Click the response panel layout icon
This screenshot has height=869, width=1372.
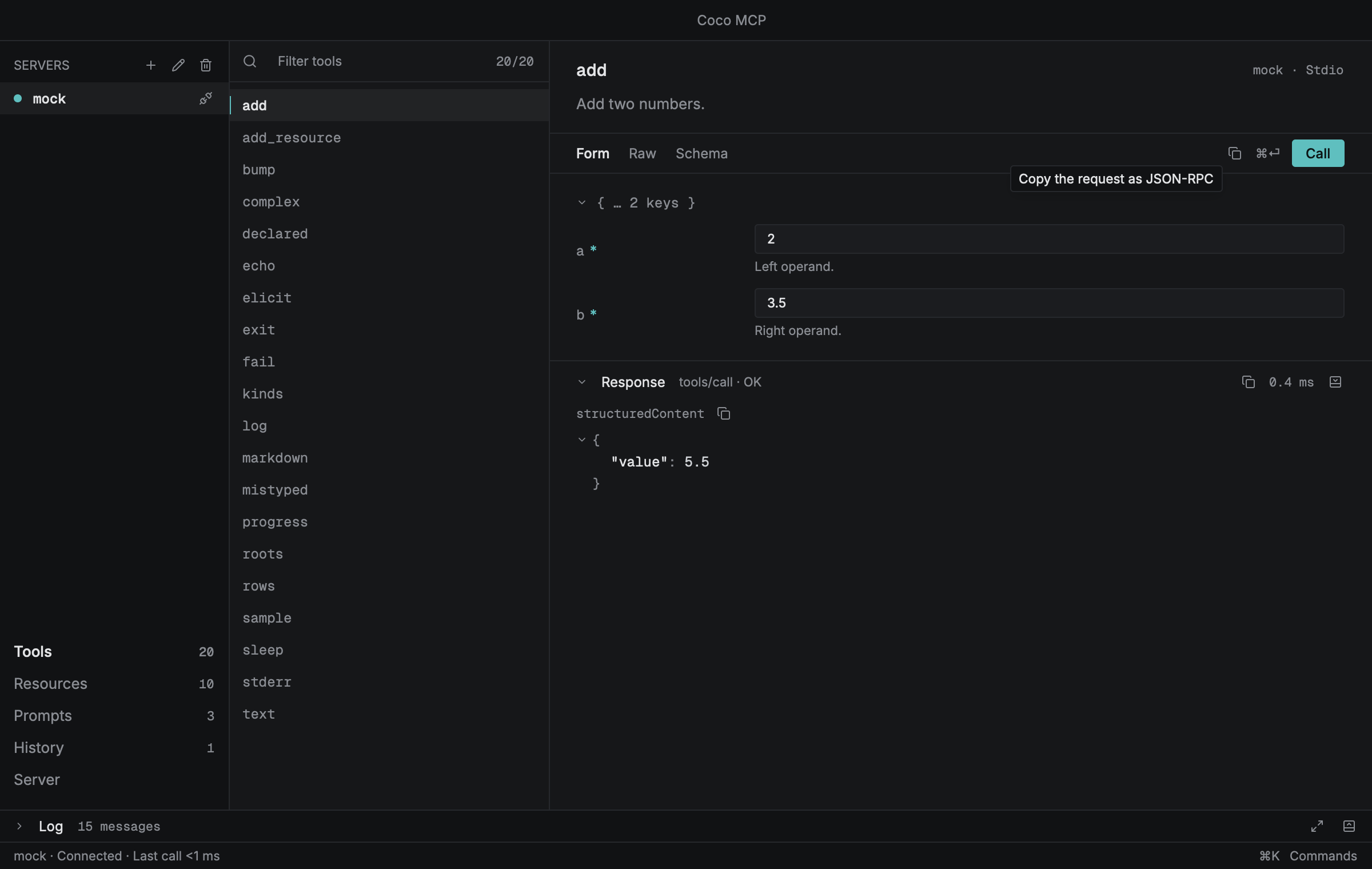pyautogui.click(x=1335, y=382)
